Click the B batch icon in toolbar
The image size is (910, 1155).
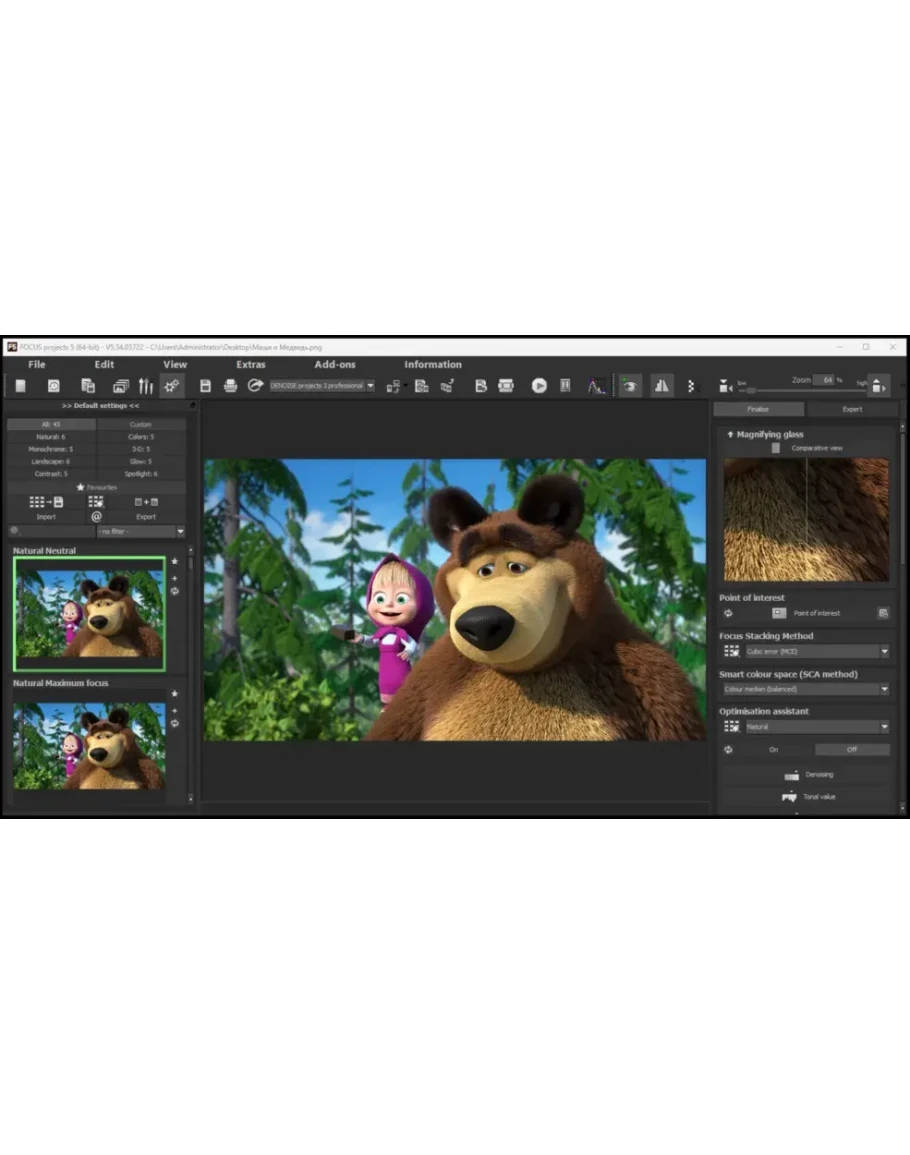tap(480, 386)
